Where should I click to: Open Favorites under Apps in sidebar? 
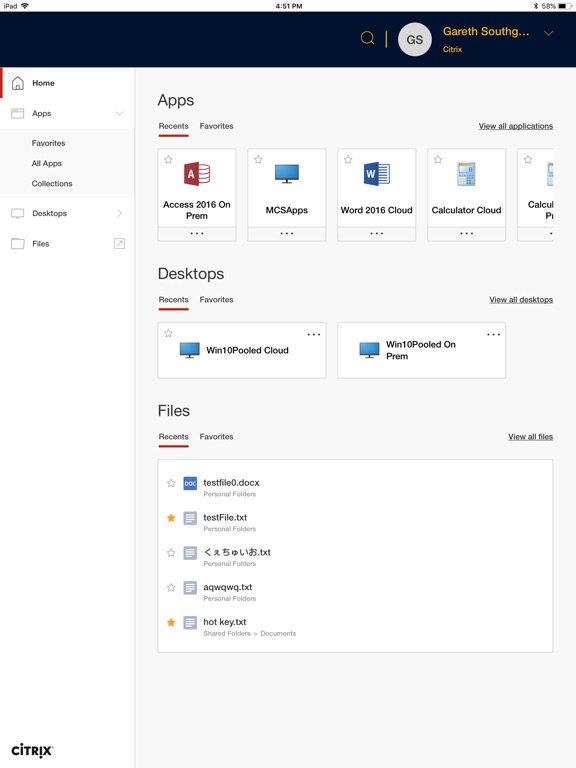click(48, 143)
